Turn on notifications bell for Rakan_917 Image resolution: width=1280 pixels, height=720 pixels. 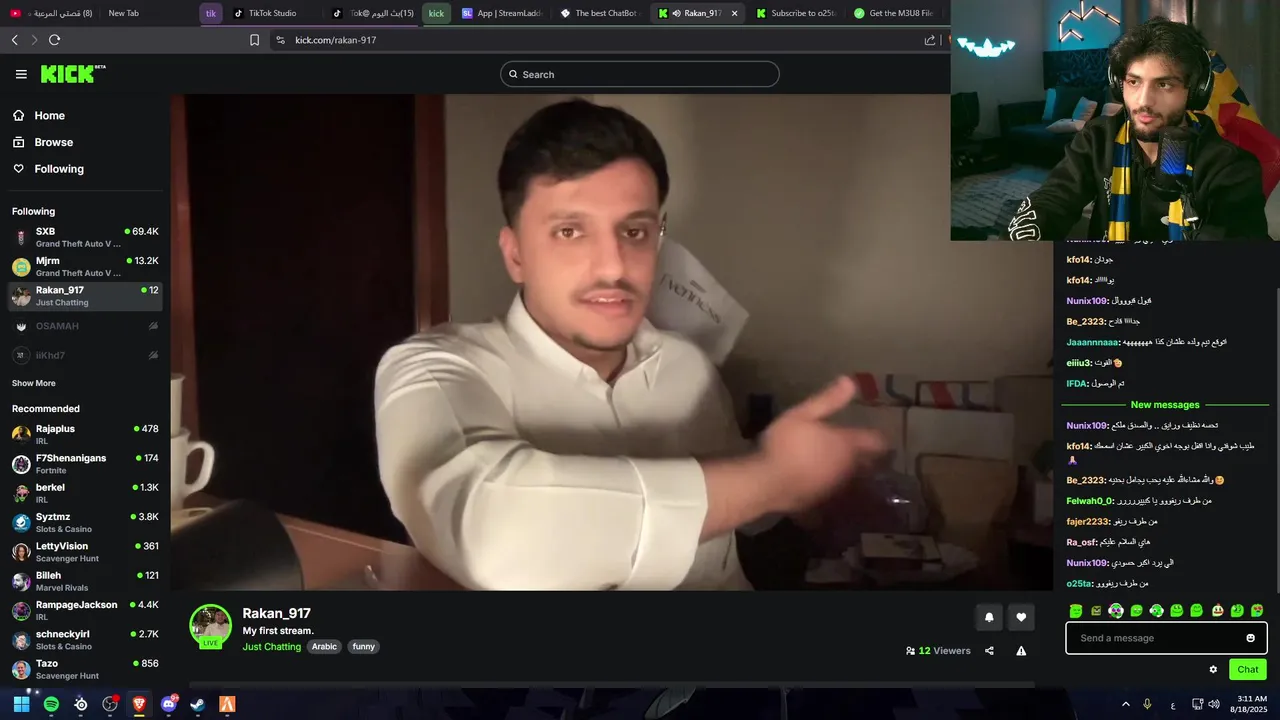click(989, 617)
